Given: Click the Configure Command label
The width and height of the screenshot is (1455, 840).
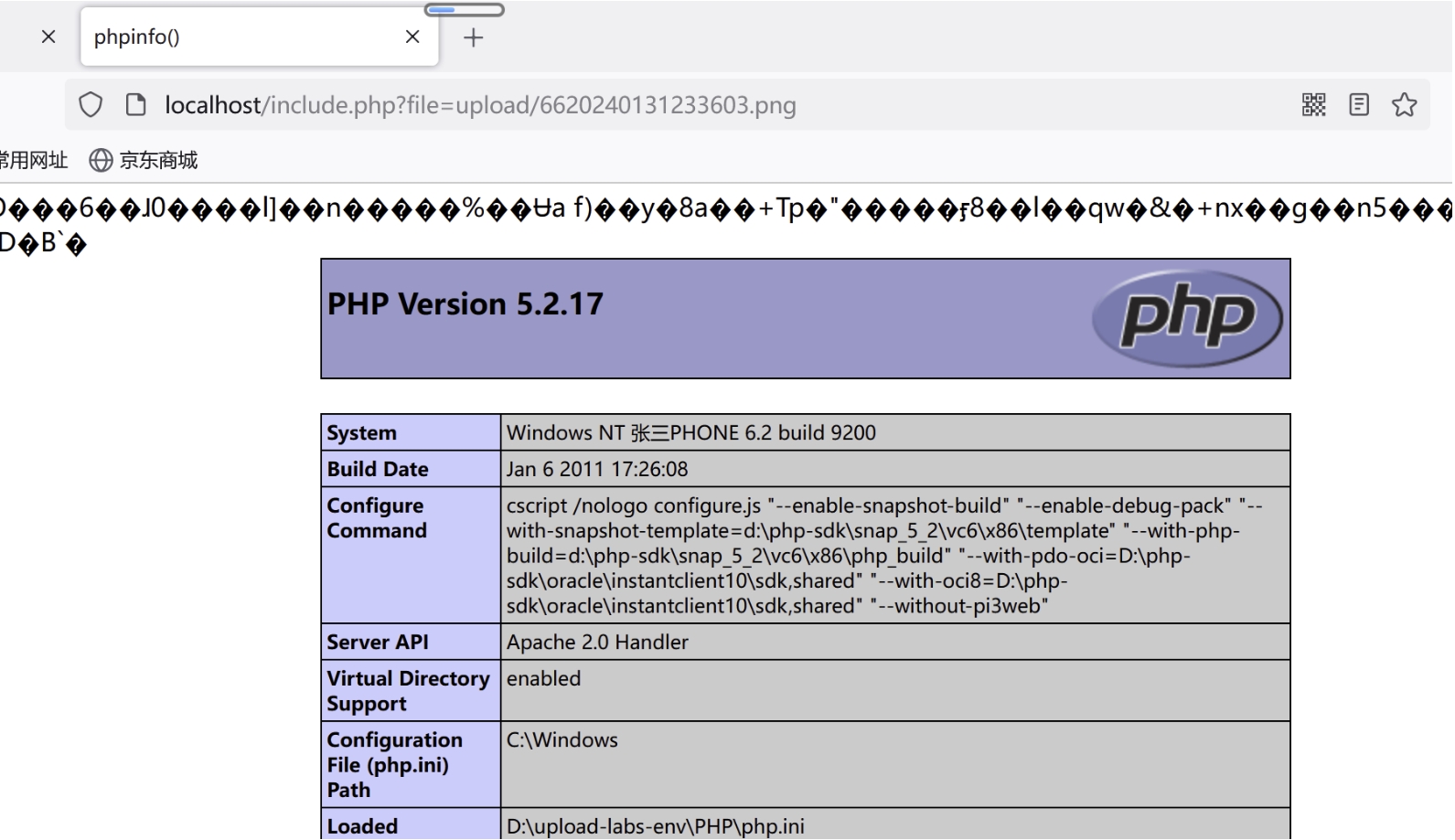Looking at the screenshot, I should pyautogui.click(x=377, y=518).
